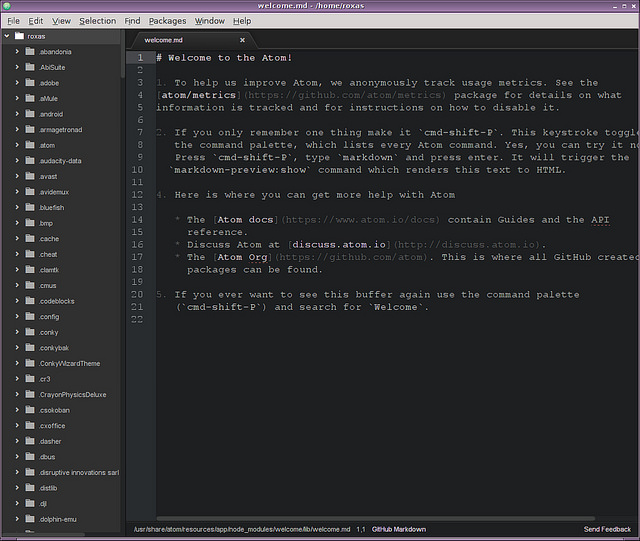Click the .dbus folder icon
Image resolution: width=640 pixels, height=541 pixels.
click(x=30, y=456)
